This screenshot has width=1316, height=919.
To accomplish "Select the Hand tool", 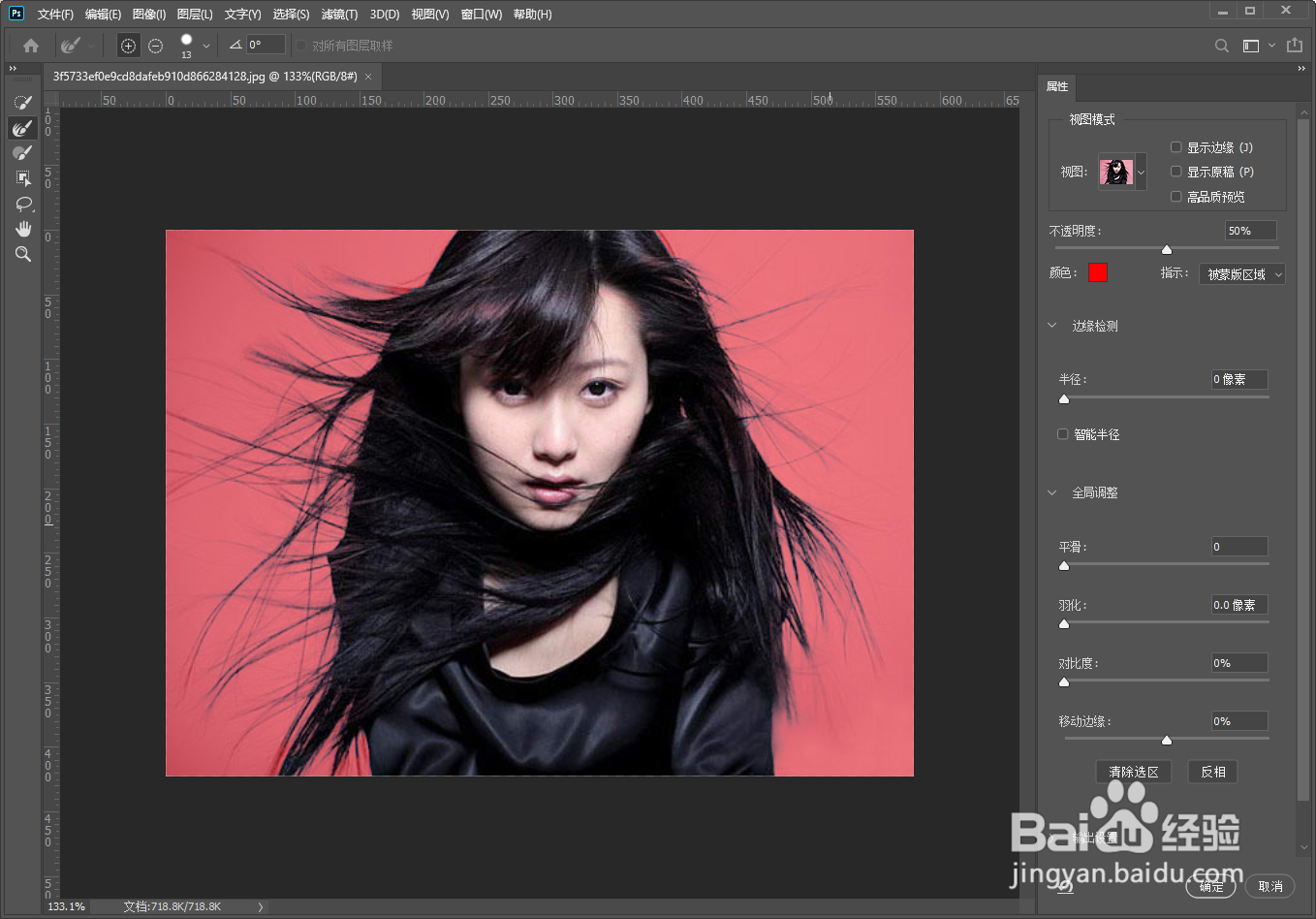I will (x=23, y=229).
